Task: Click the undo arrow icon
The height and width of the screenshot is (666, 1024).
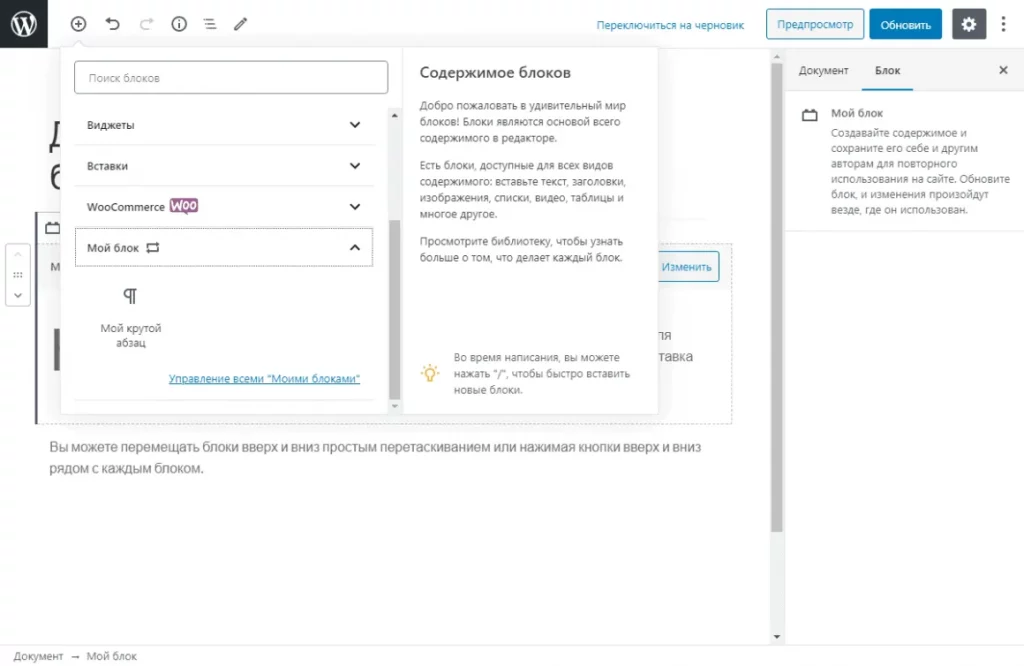Action: pyautogui.click(x=112, y=24)
